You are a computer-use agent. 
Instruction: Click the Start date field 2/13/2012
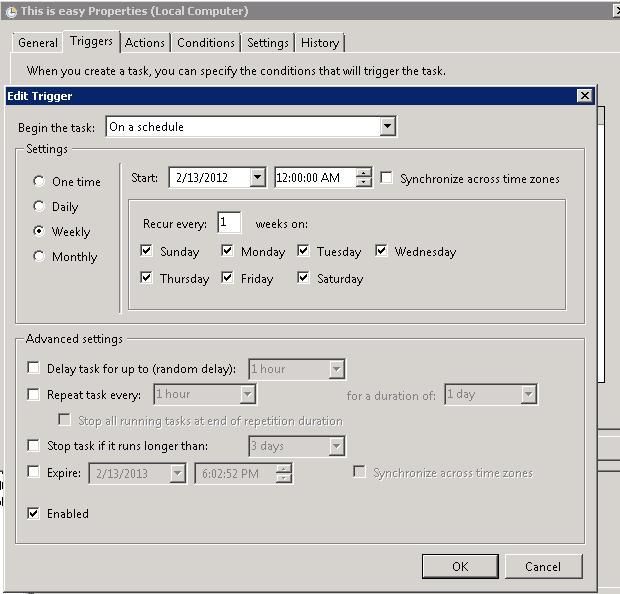[x=210, y=177]
